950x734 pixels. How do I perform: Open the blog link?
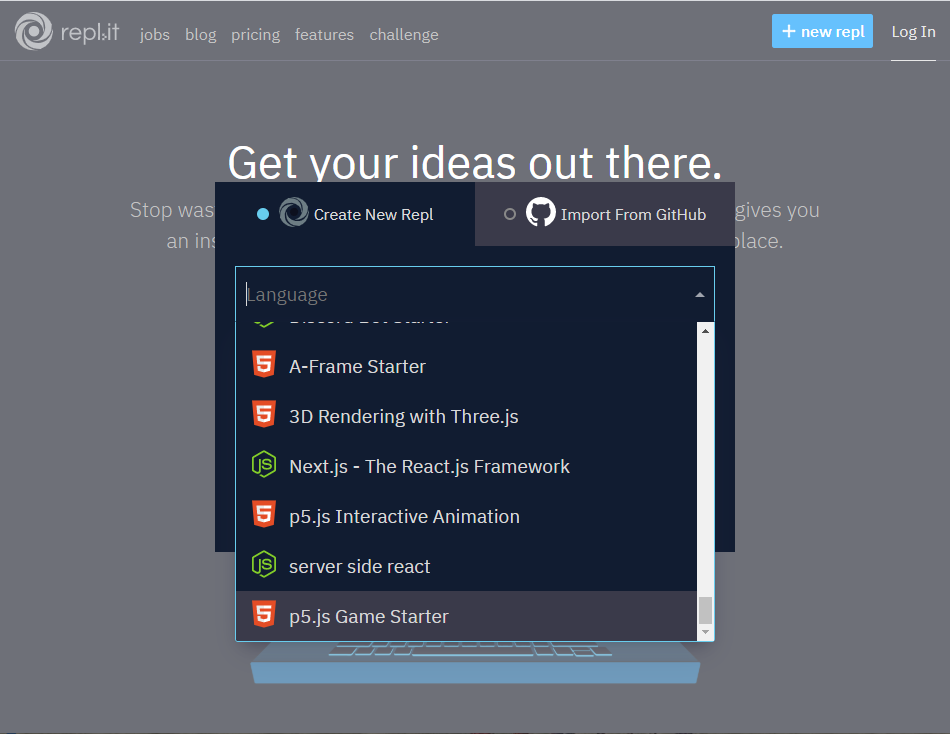(201, 35)
